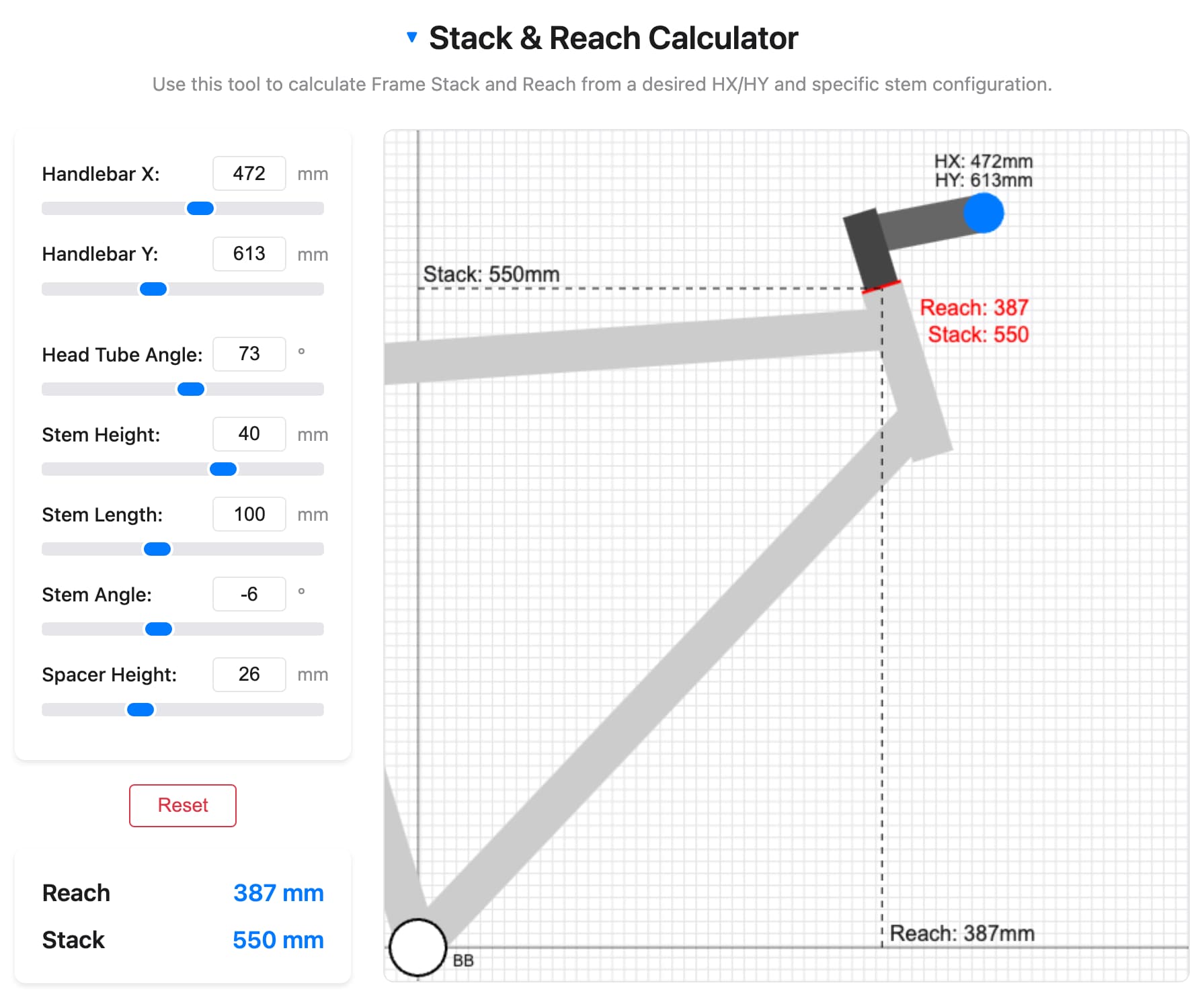Focus the Head Tube Angle input
The height and width of the screenshot is (1008, 1198).
point(249,354)
